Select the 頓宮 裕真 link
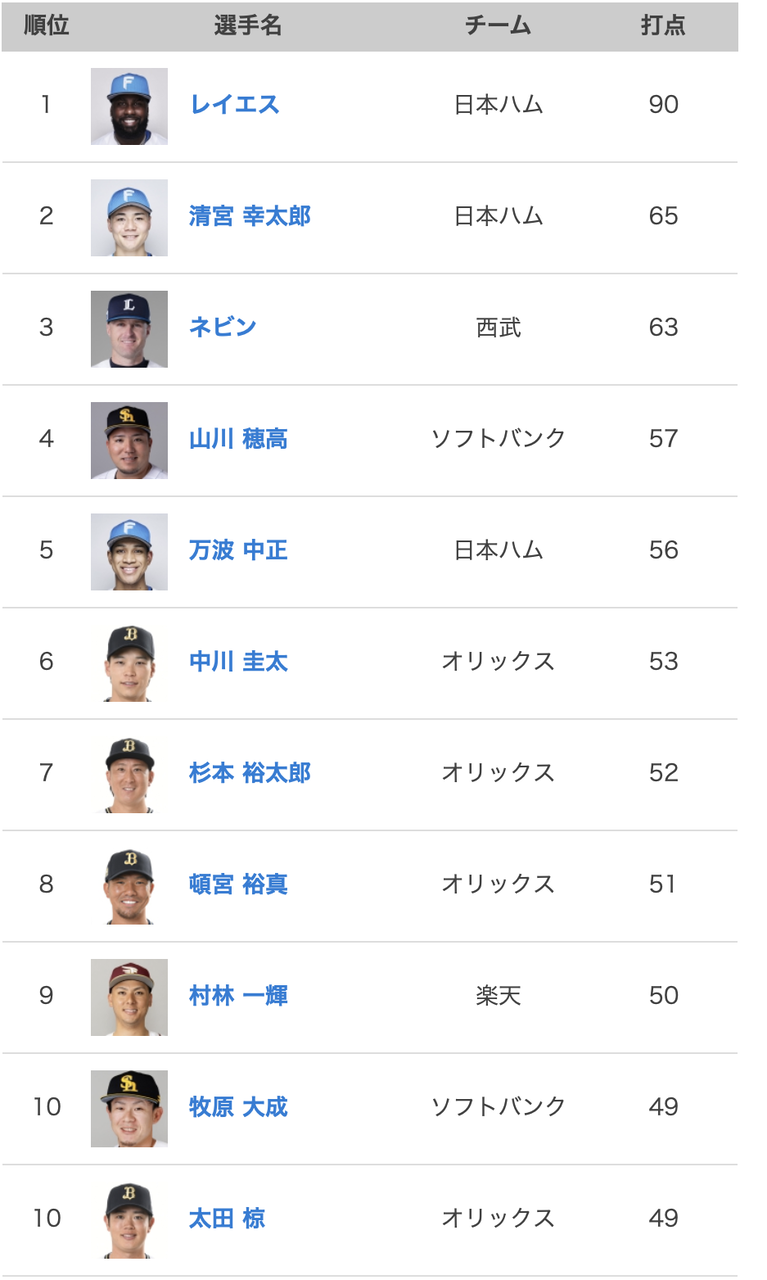The width and height of the screenshot is (767, 1280). point(239,884)
